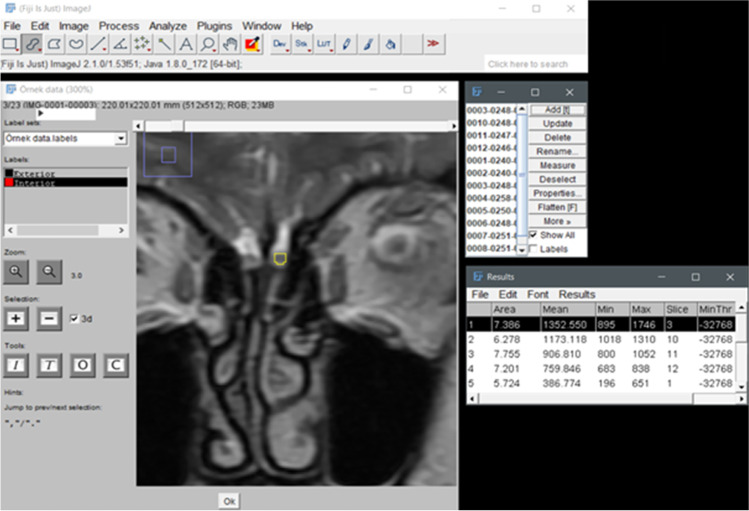Select the Exterior label
The image size is (749, 511).
coord(66,173)
